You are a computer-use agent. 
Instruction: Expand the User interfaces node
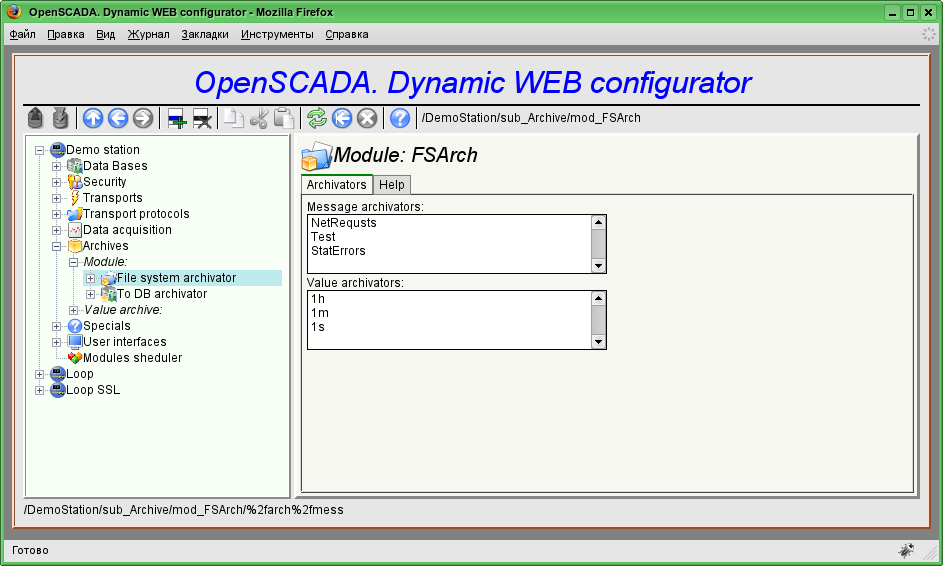click(x=57, y=342)
